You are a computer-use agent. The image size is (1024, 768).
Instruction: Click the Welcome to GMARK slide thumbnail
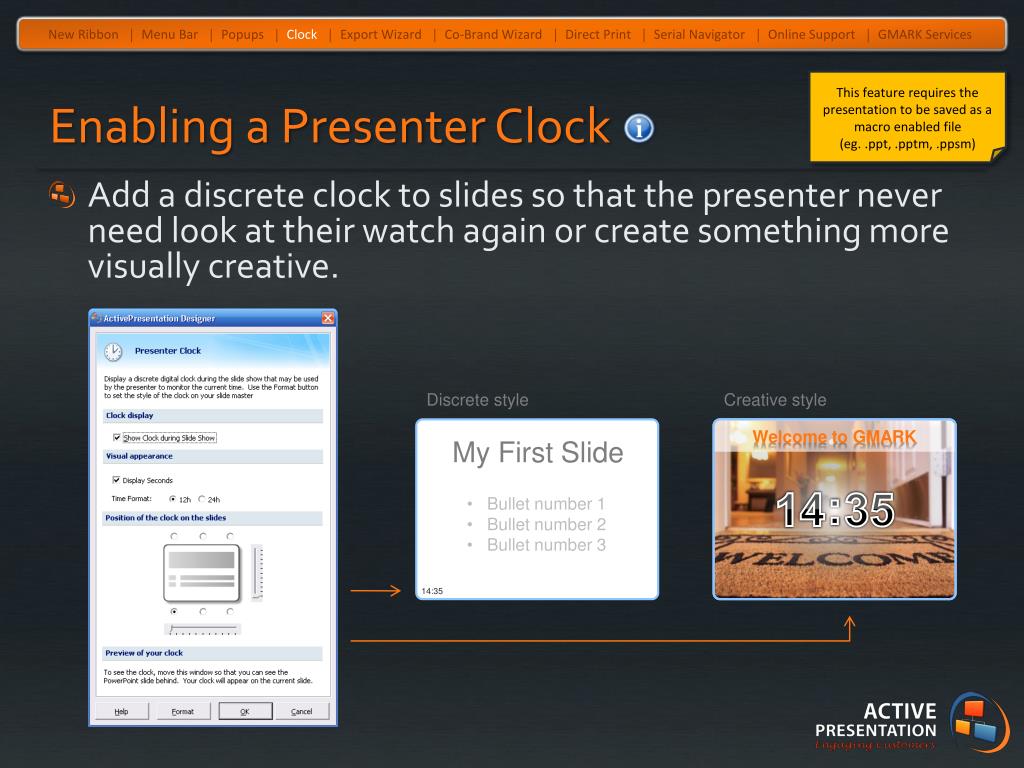click(x=835, y=509)
